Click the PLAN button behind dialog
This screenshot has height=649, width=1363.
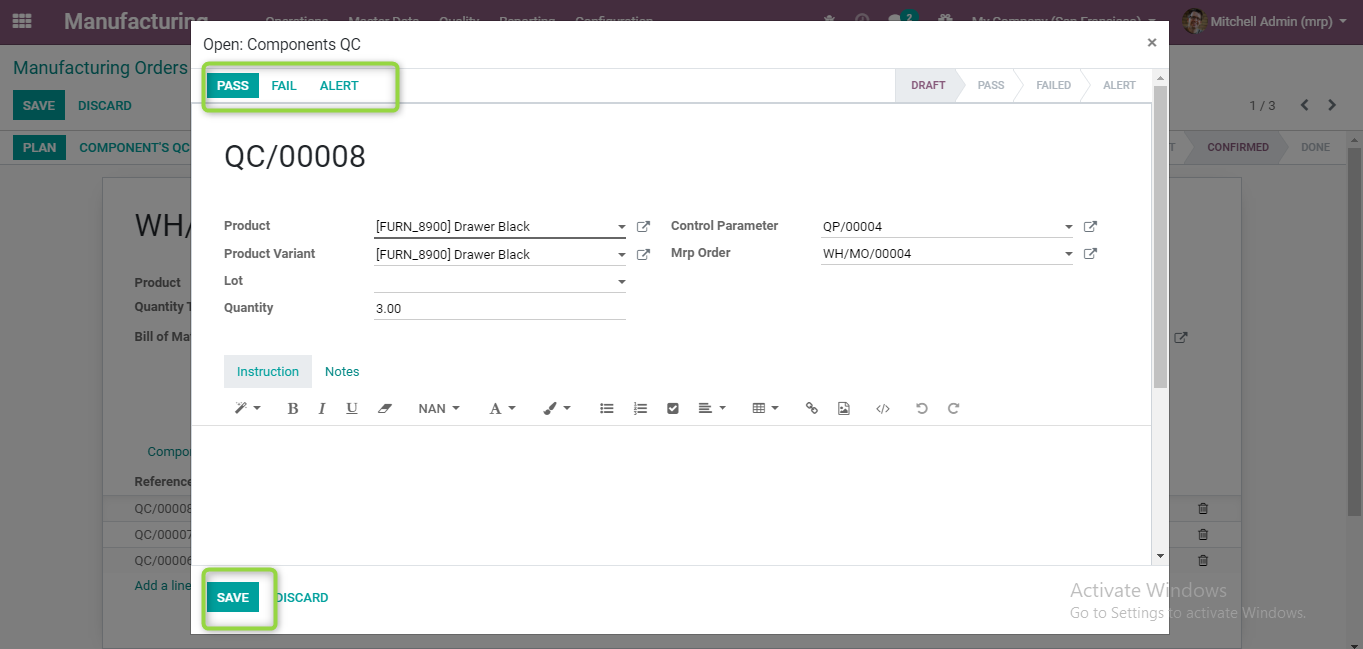point(39,147)
